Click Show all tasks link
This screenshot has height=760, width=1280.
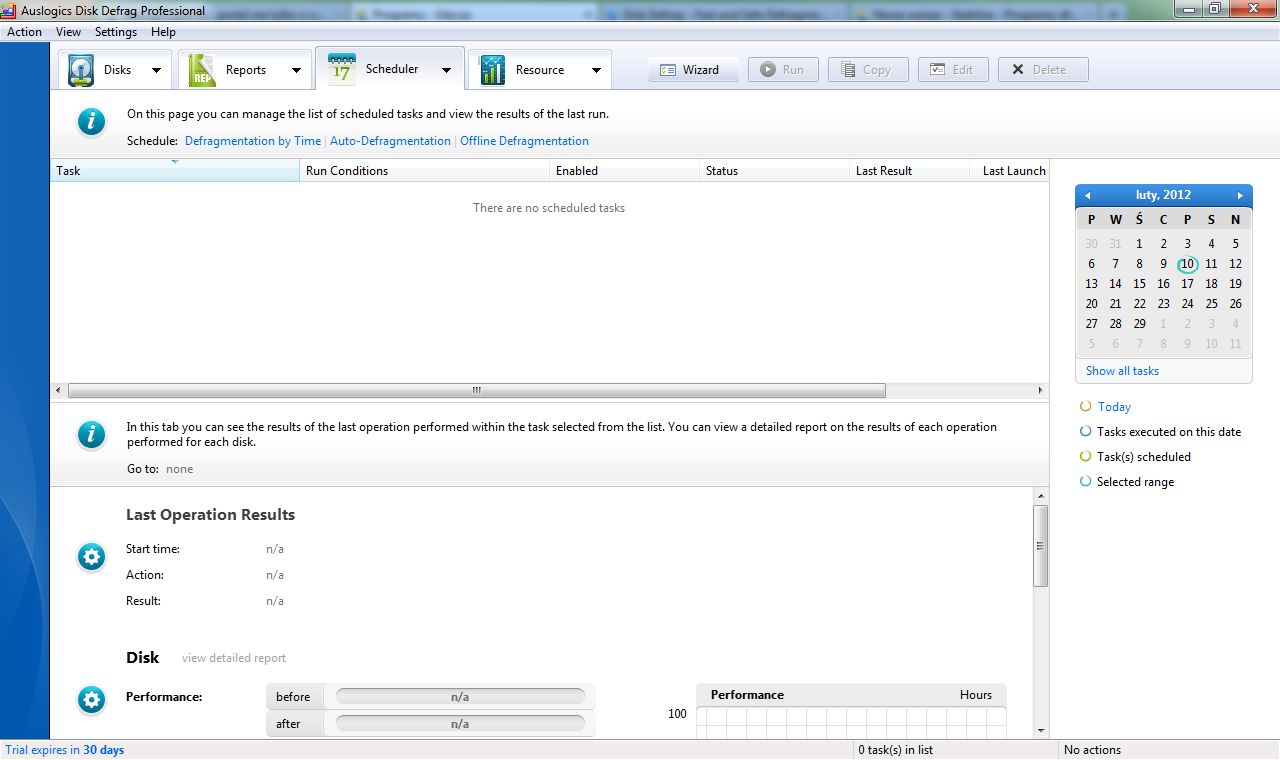click(x=1122, y=371)
